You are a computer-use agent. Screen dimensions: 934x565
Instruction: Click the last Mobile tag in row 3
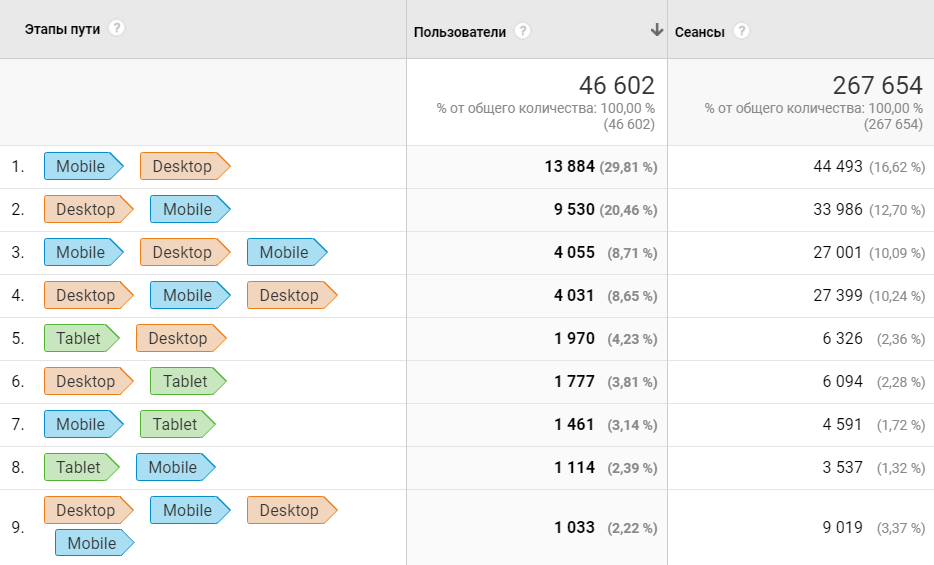click(286, 252)
